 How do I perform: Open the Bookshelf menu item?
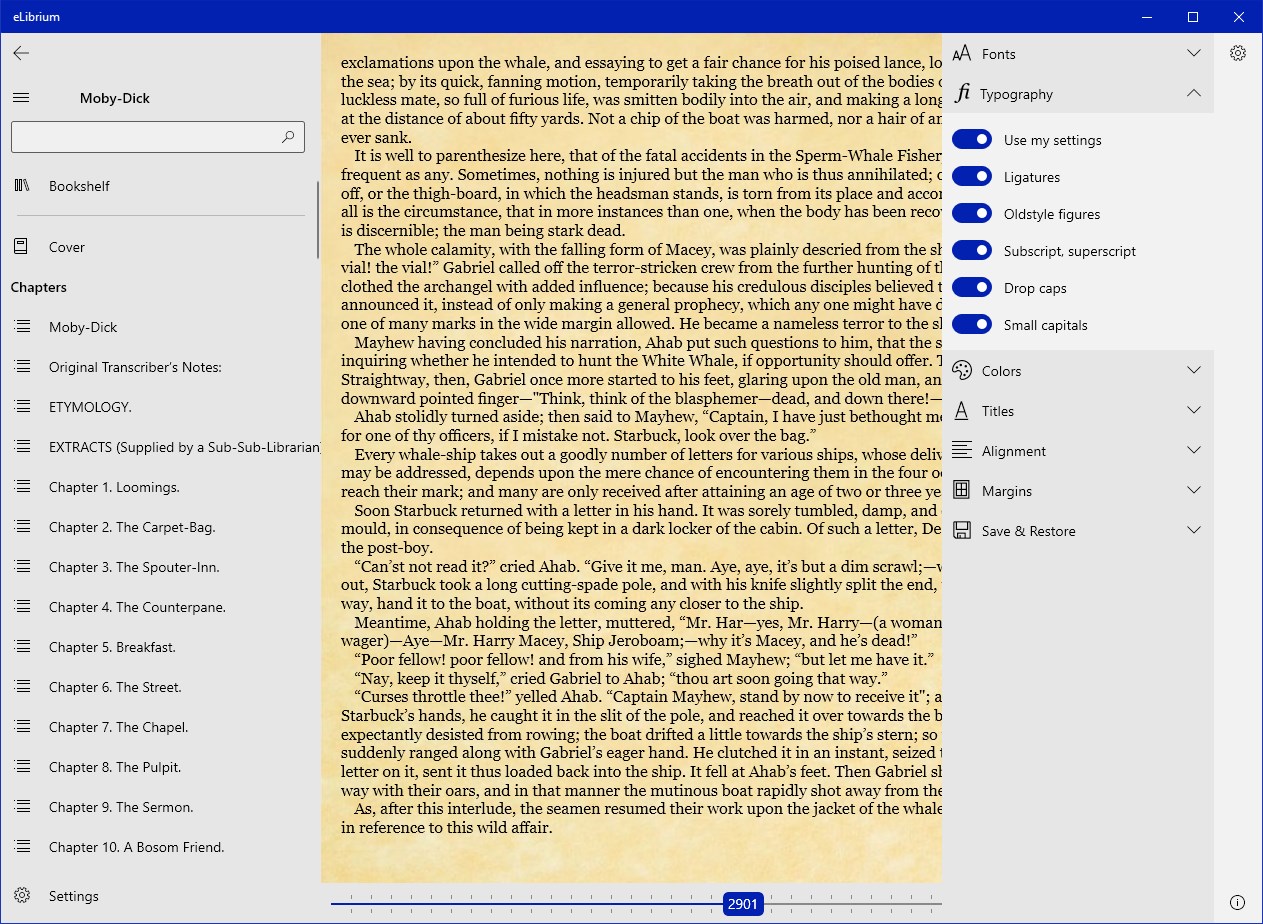pos(160,186)
